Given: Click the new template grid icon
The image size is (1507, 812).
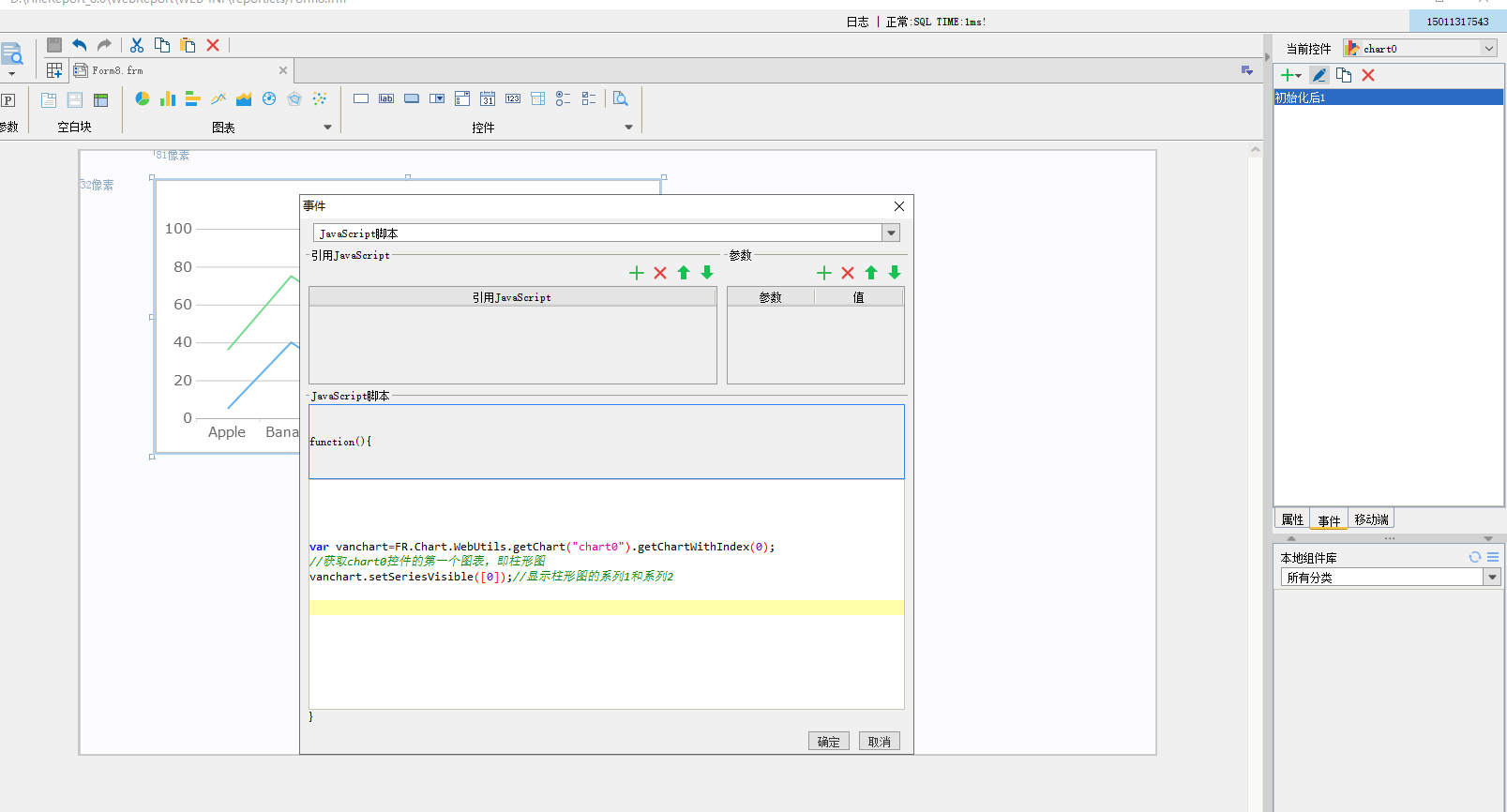Looking at the screenshot, I should click(54, 70).
